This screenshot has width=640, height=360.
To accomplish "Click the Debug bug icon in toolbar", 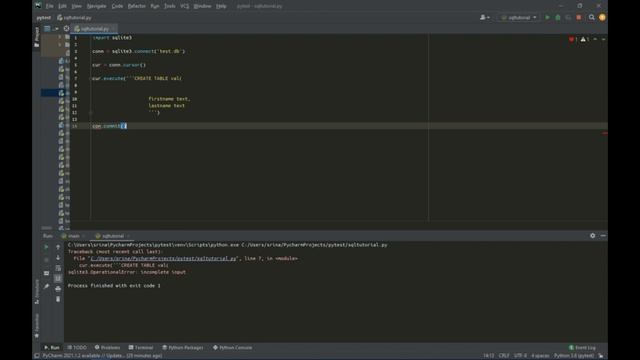I will [x=558, y=18].
